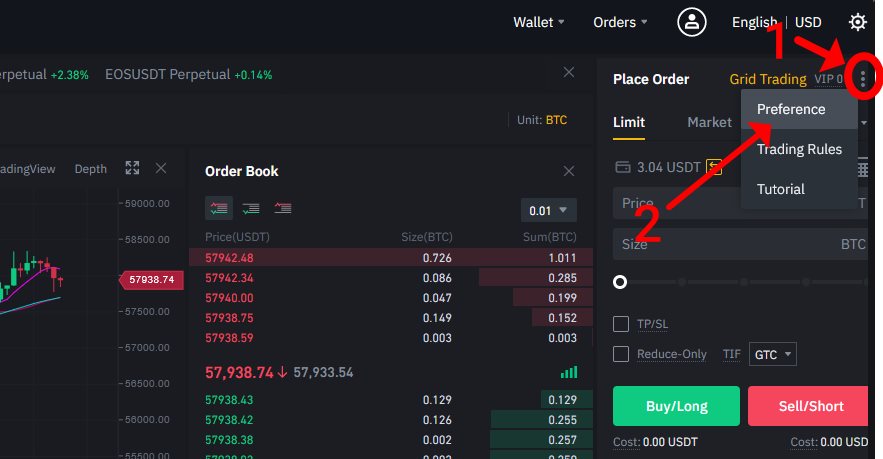The width and height of the screenshot is (883, 459).
Task: Close the chart panel
Action: click(161, 168)
